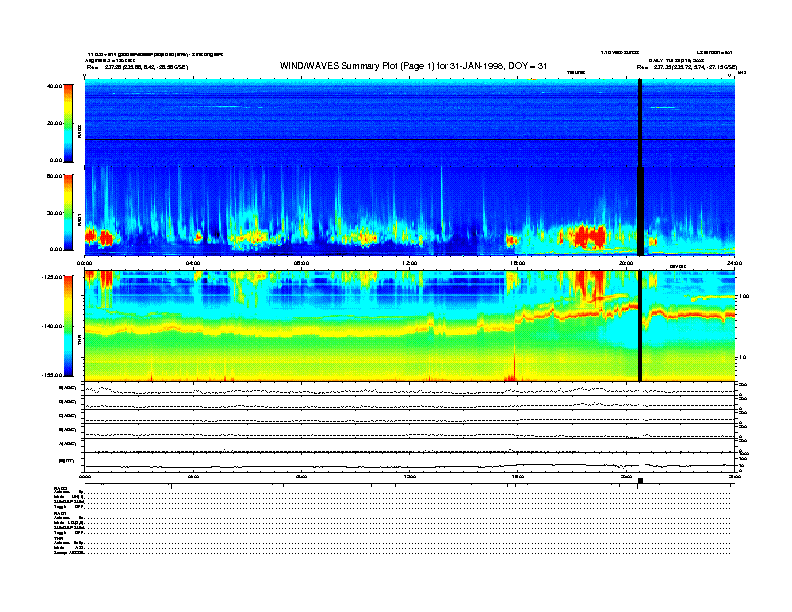The image size is (792, 612).
Task: Click the TNR color scale bar
Action: click(x=68, y=326)
